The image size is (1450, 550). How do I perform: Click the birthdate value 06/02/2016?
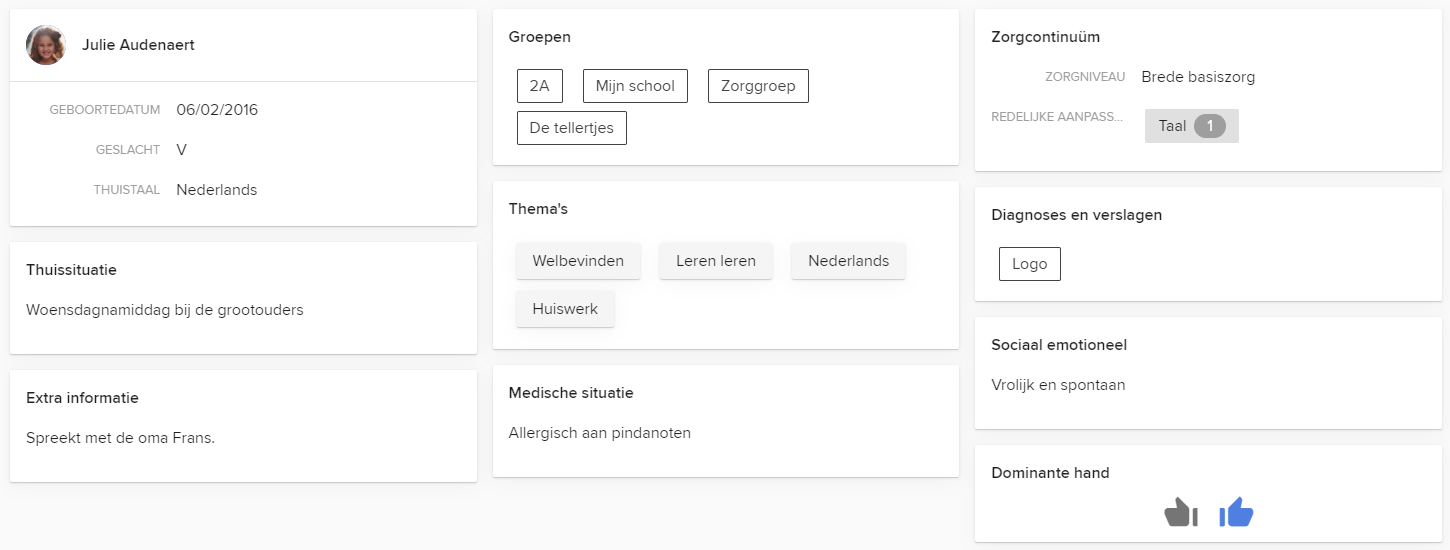tap(217, 110)
